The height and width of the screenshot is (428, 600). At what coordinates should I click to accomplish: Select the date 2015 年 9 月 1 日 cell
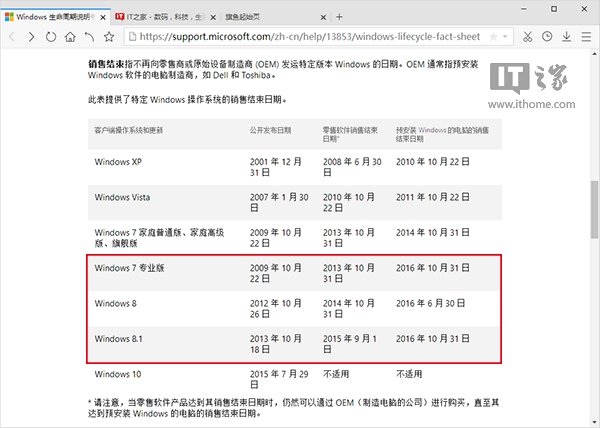(x=350, y=344)
